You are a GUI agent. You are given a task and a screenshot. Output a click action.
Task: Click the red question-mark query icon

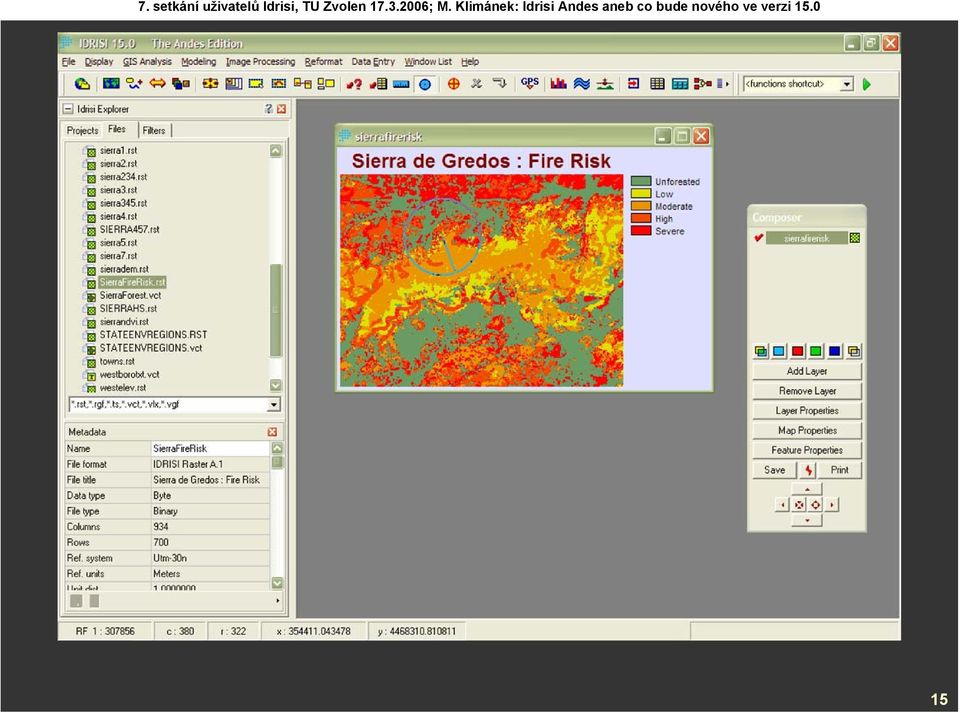pyautogui.click(x=354, y=84)
